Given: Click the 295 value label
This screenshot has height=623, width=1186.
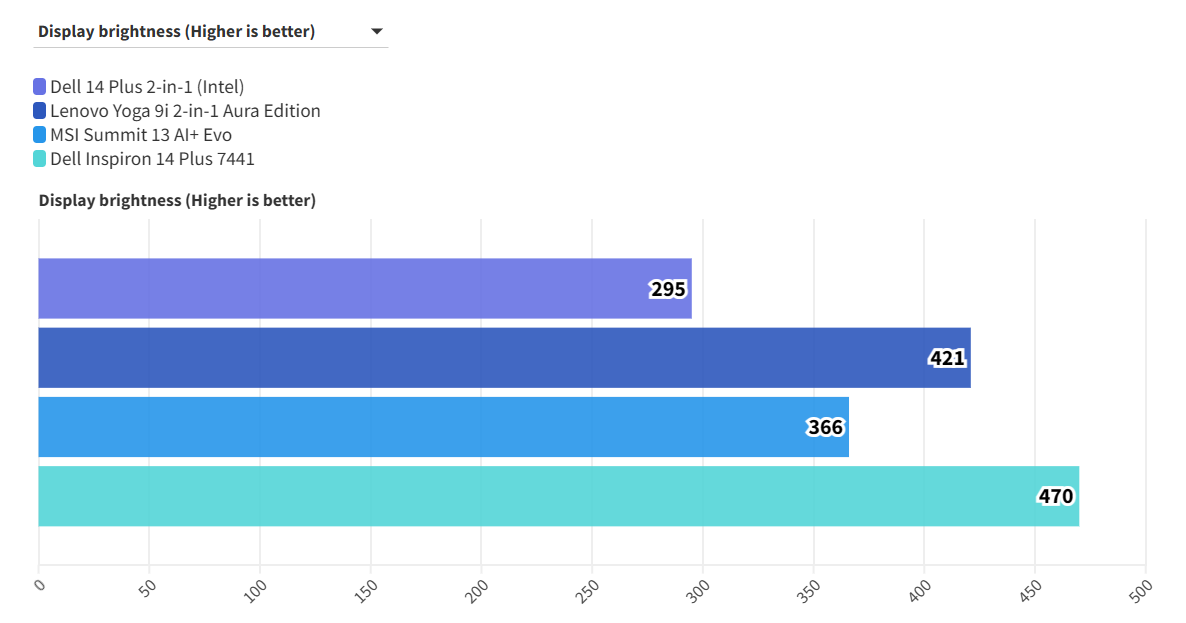Looking at the screenshot, I should (x=668, y=290).
